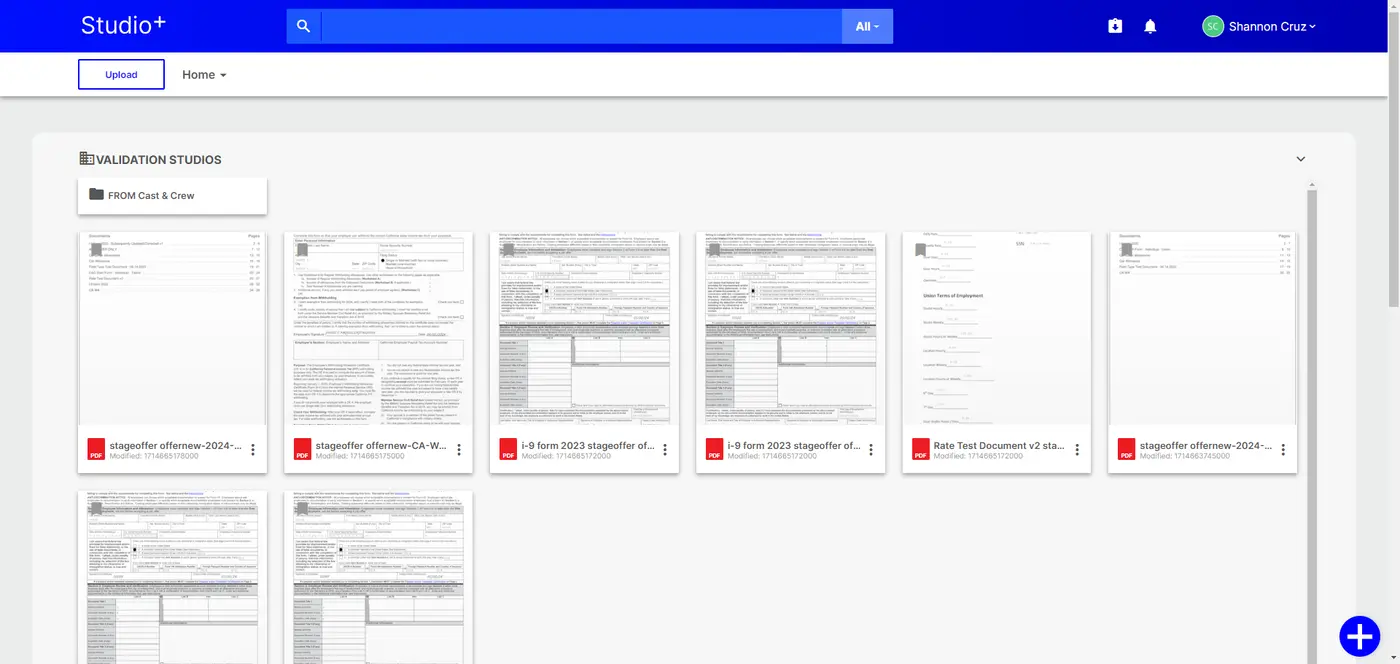The width and height of the screenshot is (1400, 664).
Task: Open more options for Rate Test Document v2
Action: point(1077,450)
